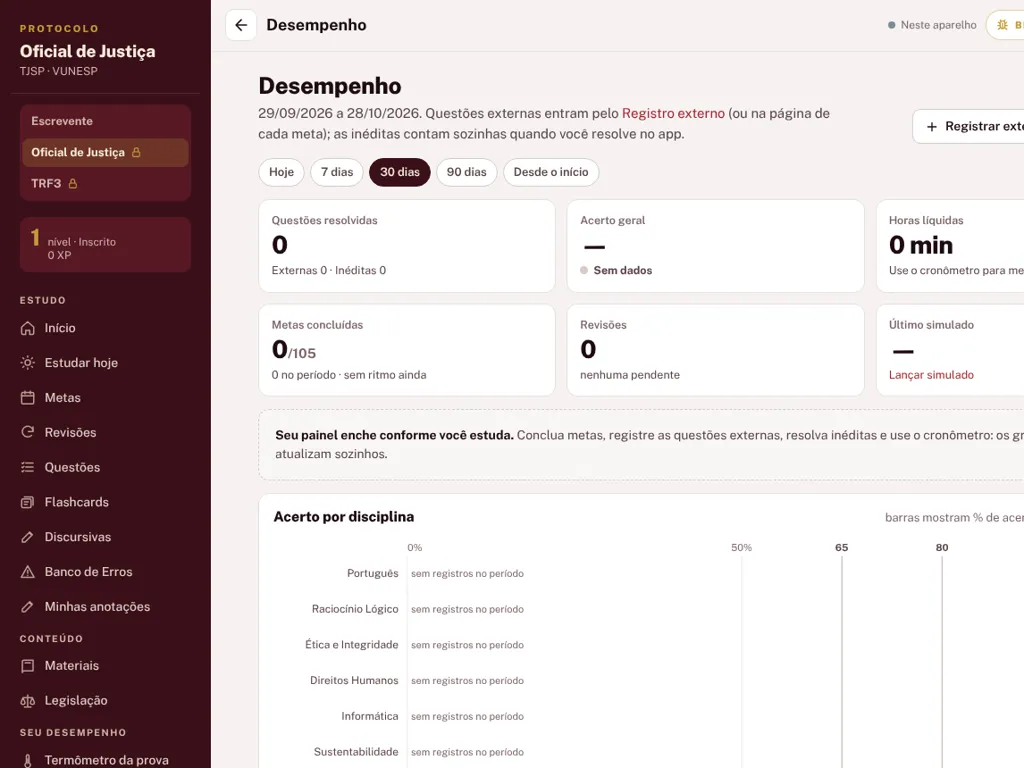Click the sun icon for Estudar hoje
This screenshot has width=1024, height=768.
[27, 362]
